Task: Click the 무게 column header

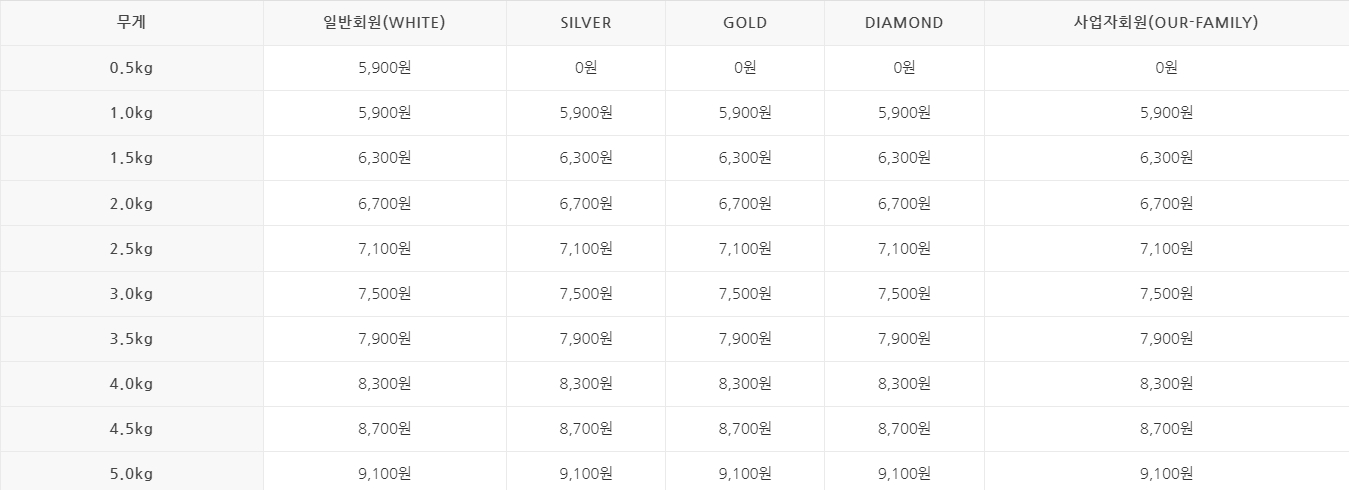Action: 131,23
